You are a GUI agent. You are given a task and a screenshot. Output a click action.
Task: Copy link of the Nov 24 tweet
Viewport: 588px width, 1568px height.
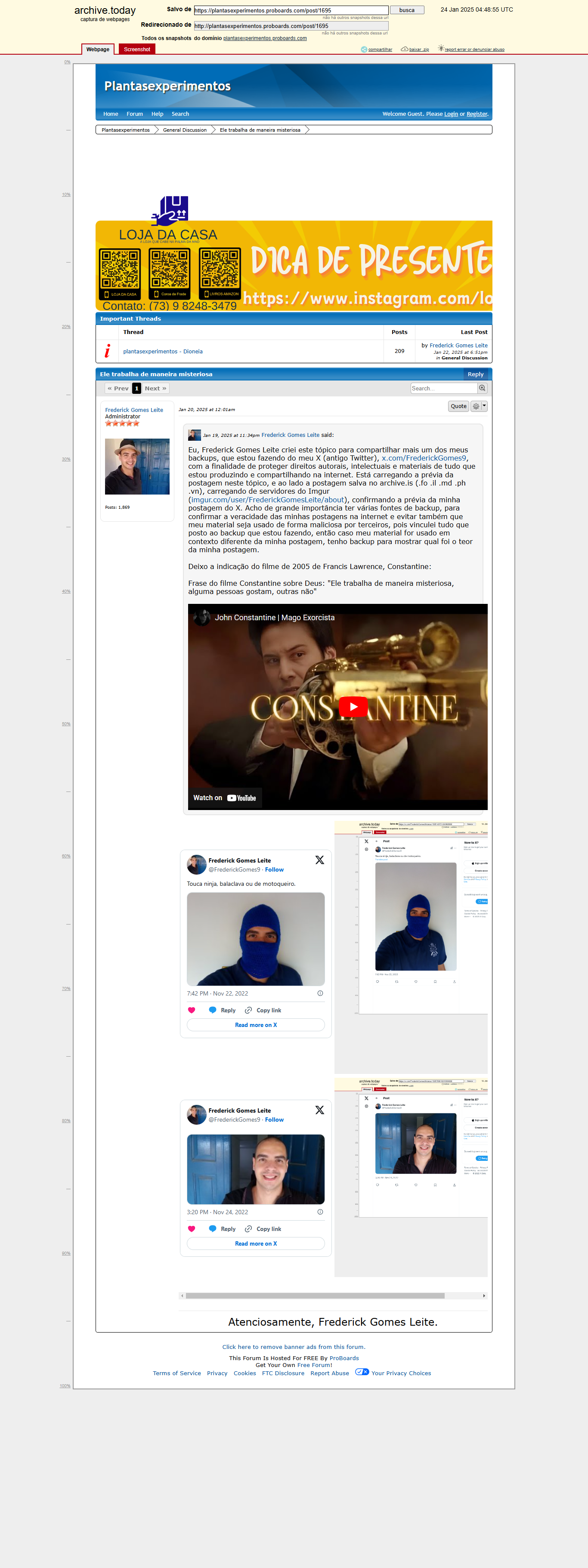click(x=263, y=1228)
